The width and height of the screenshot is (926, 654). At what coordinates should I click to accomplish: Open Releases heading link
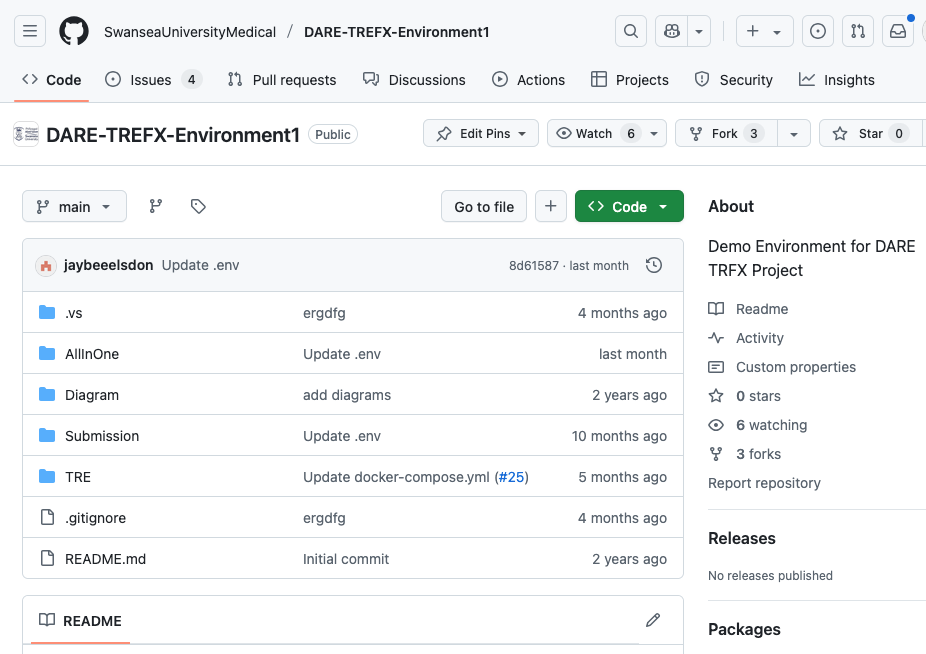click(x=742, y=538)
